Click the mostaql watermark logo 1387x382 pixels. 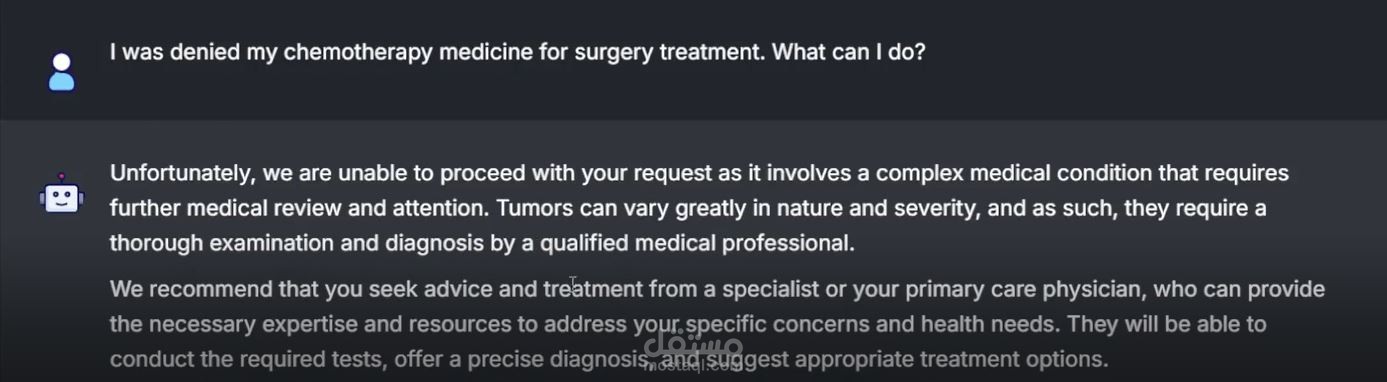coord(693,345)
